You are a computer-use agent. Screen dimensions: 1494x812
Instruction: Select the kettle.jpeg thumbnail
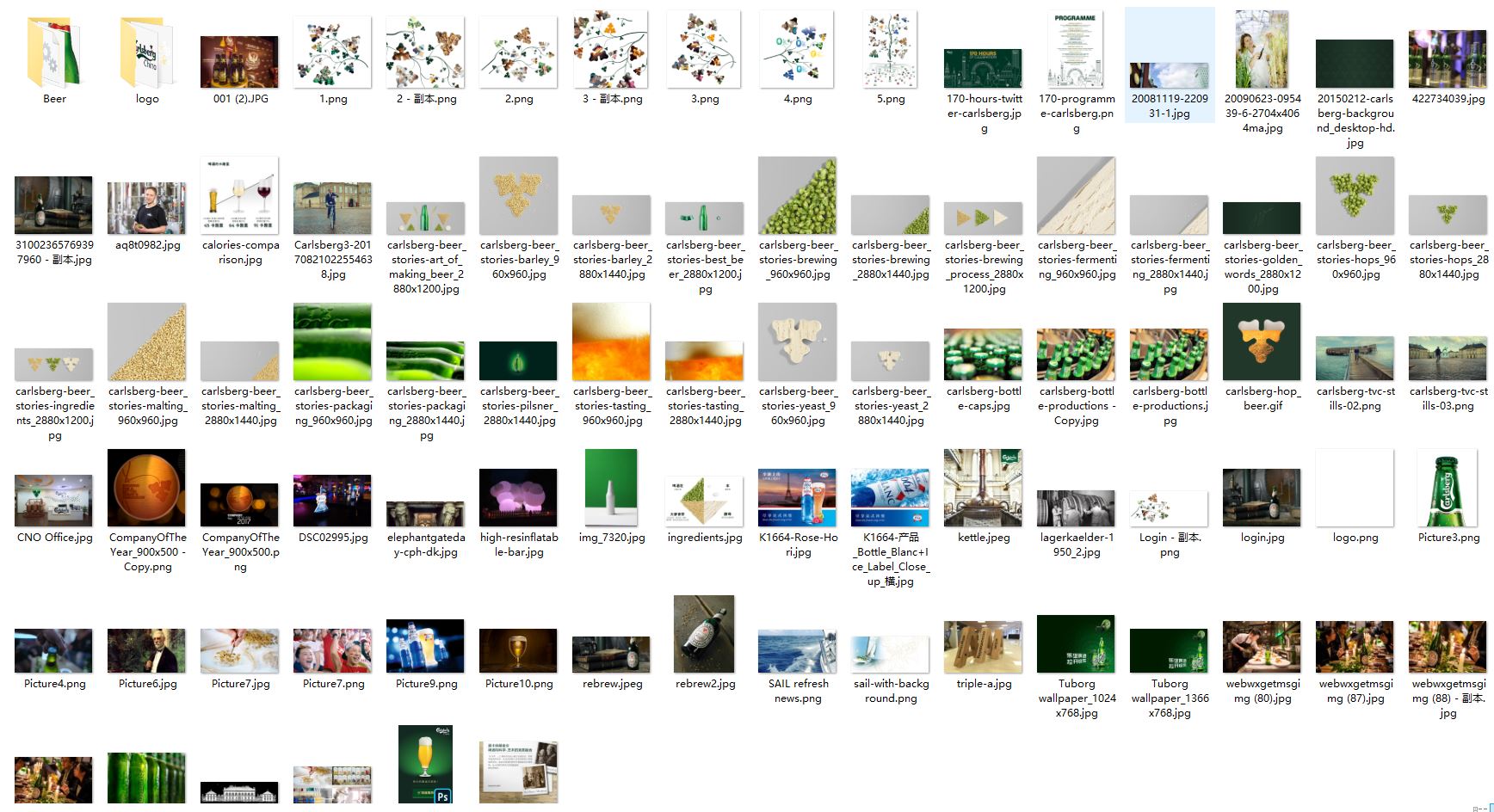(x=983, y=488)
